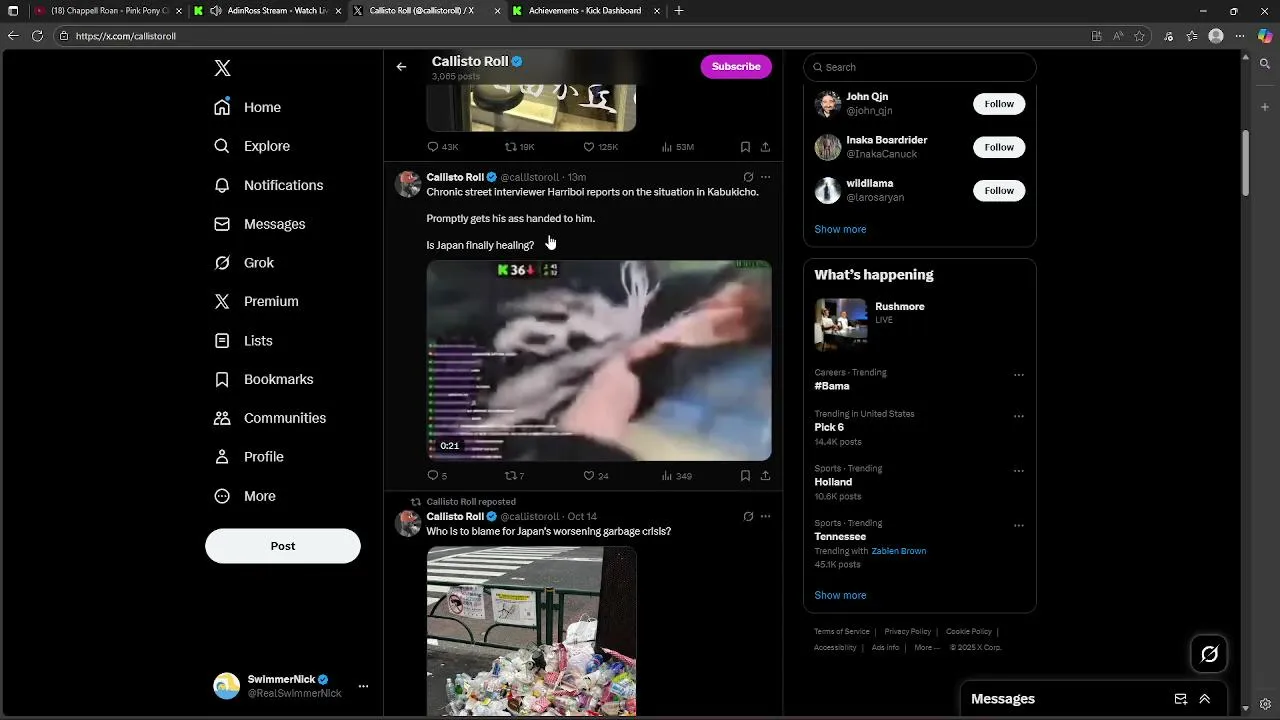The width and height of the screenshot is (1280, 720).
Task: Click Show more under What's happening
Action: click(x=840, y=595)
